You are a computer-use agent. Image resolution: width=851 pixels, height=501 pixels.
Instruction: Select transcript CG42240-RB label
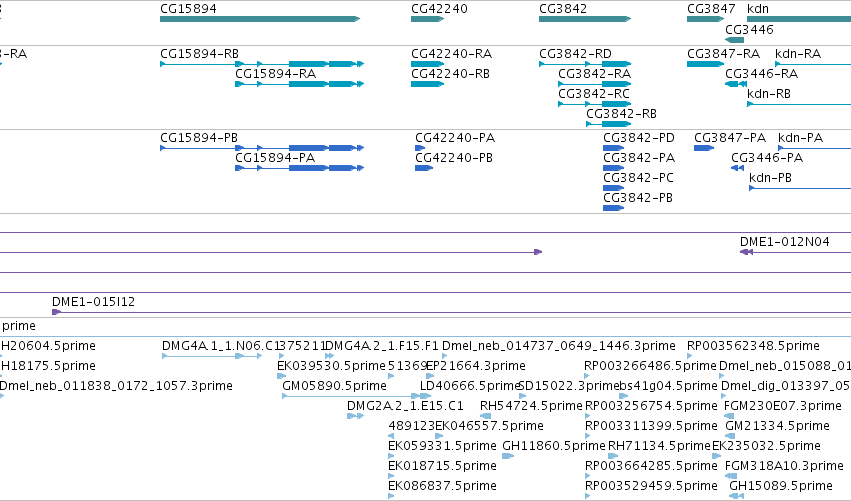[450, 74]
